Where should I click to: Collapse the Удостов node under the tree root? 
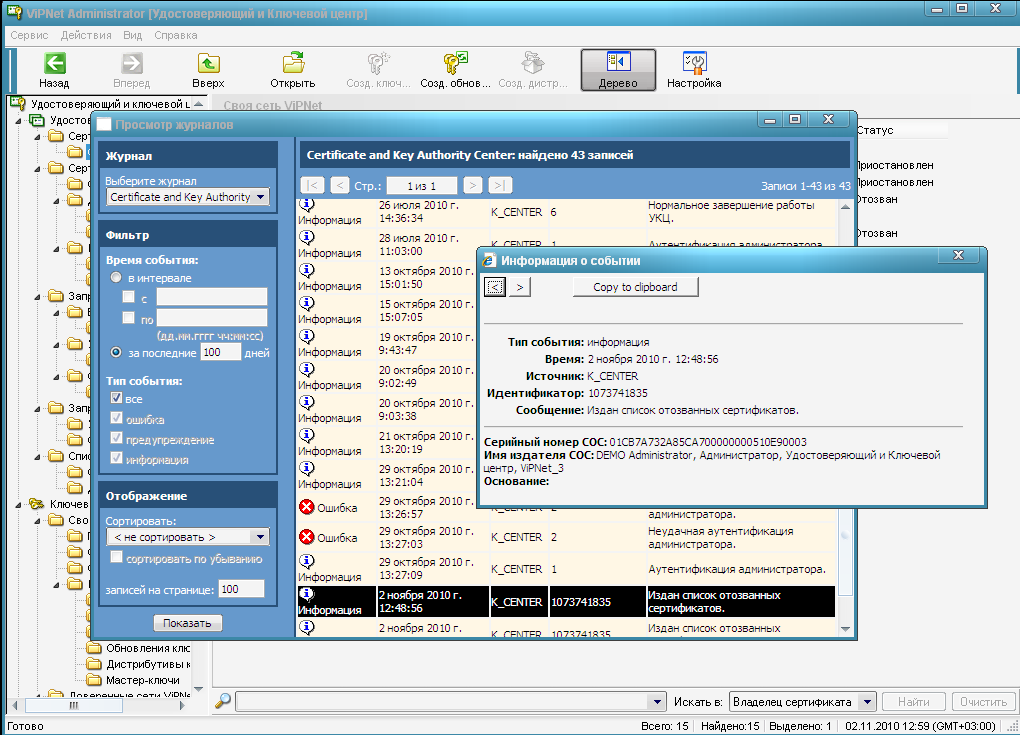[19, 120]
